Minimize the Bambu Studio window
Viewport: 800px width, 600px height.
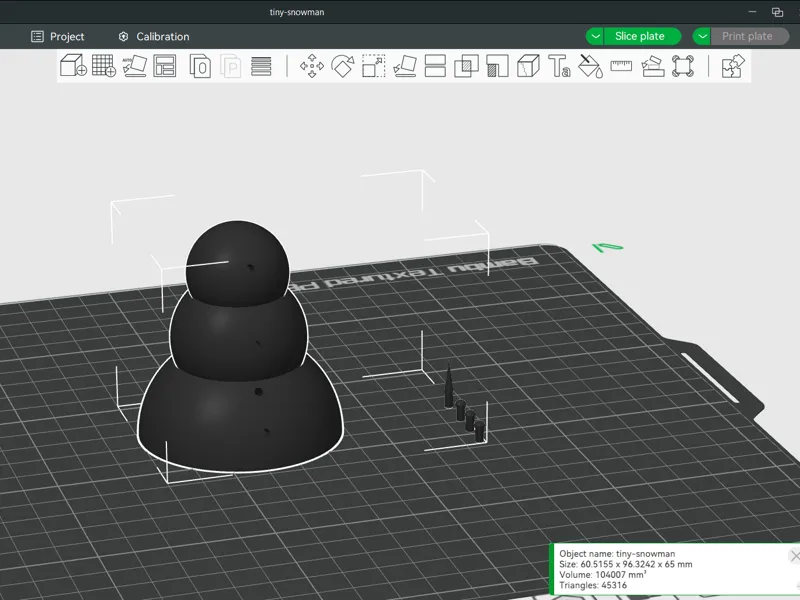coord(753,12)
